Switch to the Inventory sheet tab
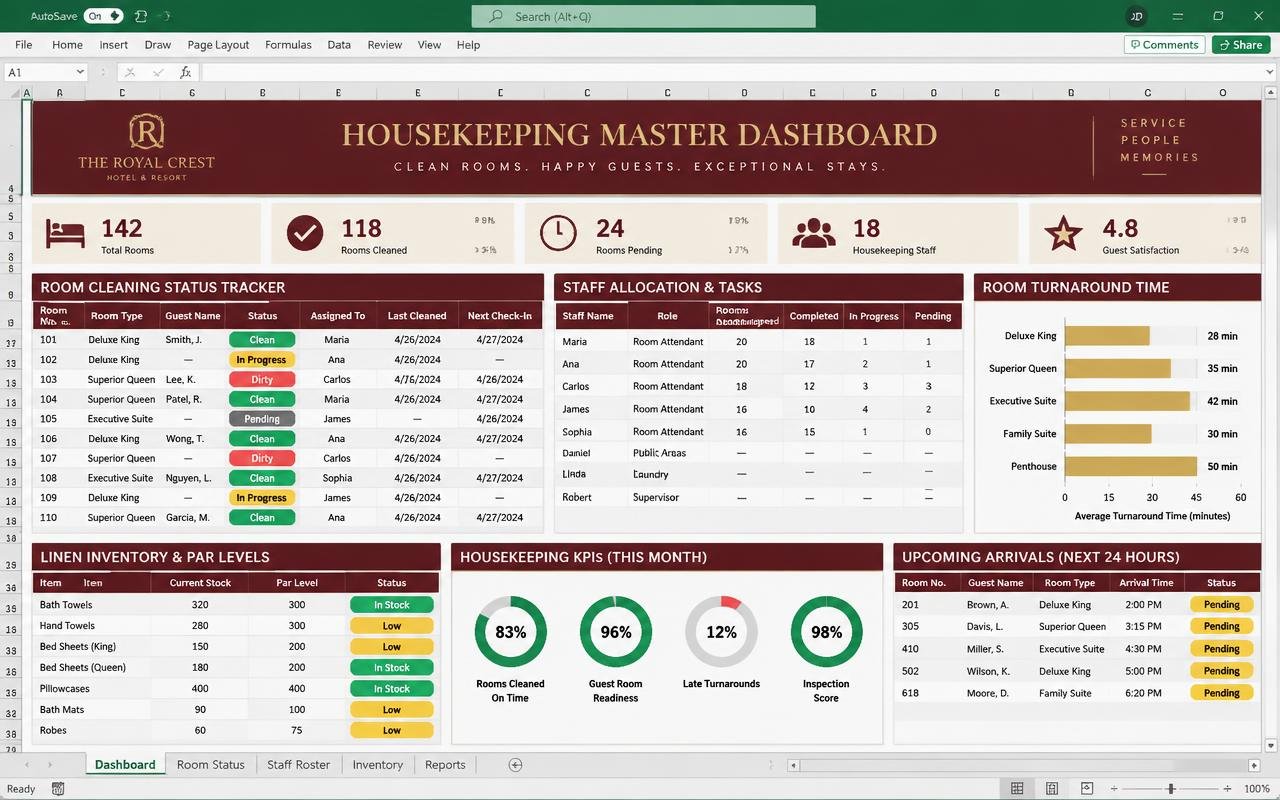This screenshot has height=800, width=1280. pos(377,764)
